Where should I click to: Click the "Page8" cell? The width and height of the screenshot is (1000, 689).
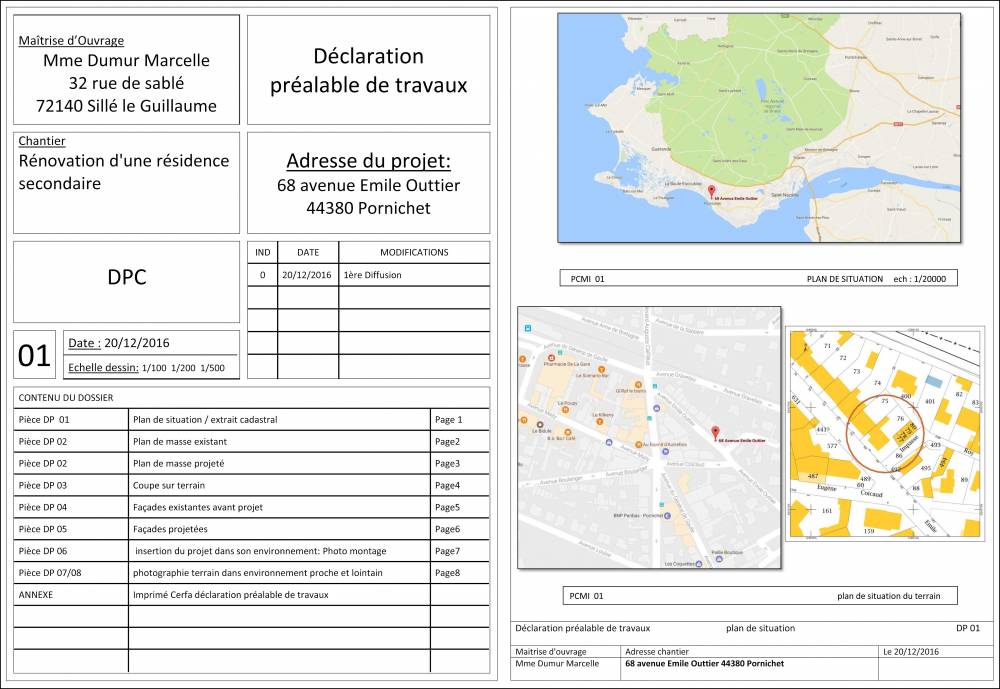[448, 573]
